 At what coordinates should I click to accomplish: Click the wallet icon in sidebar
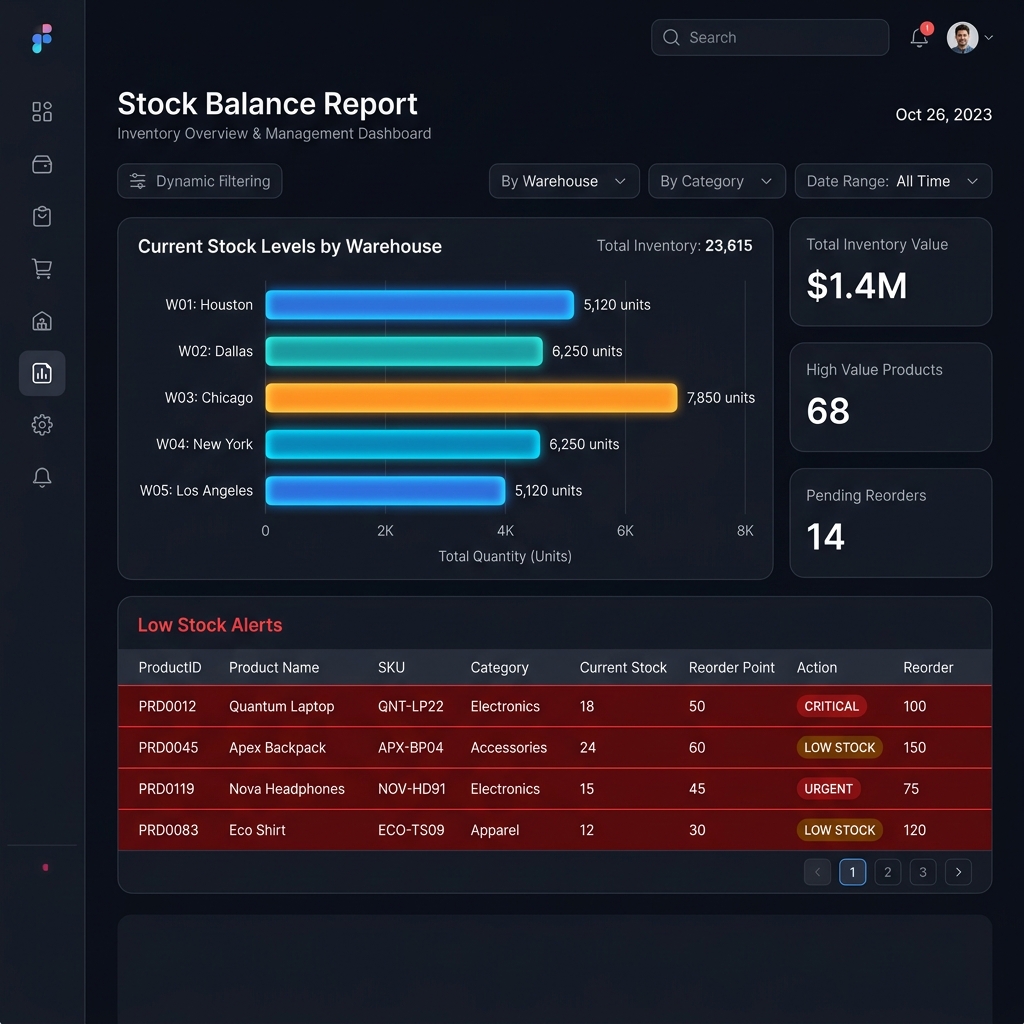coord(42,164)
